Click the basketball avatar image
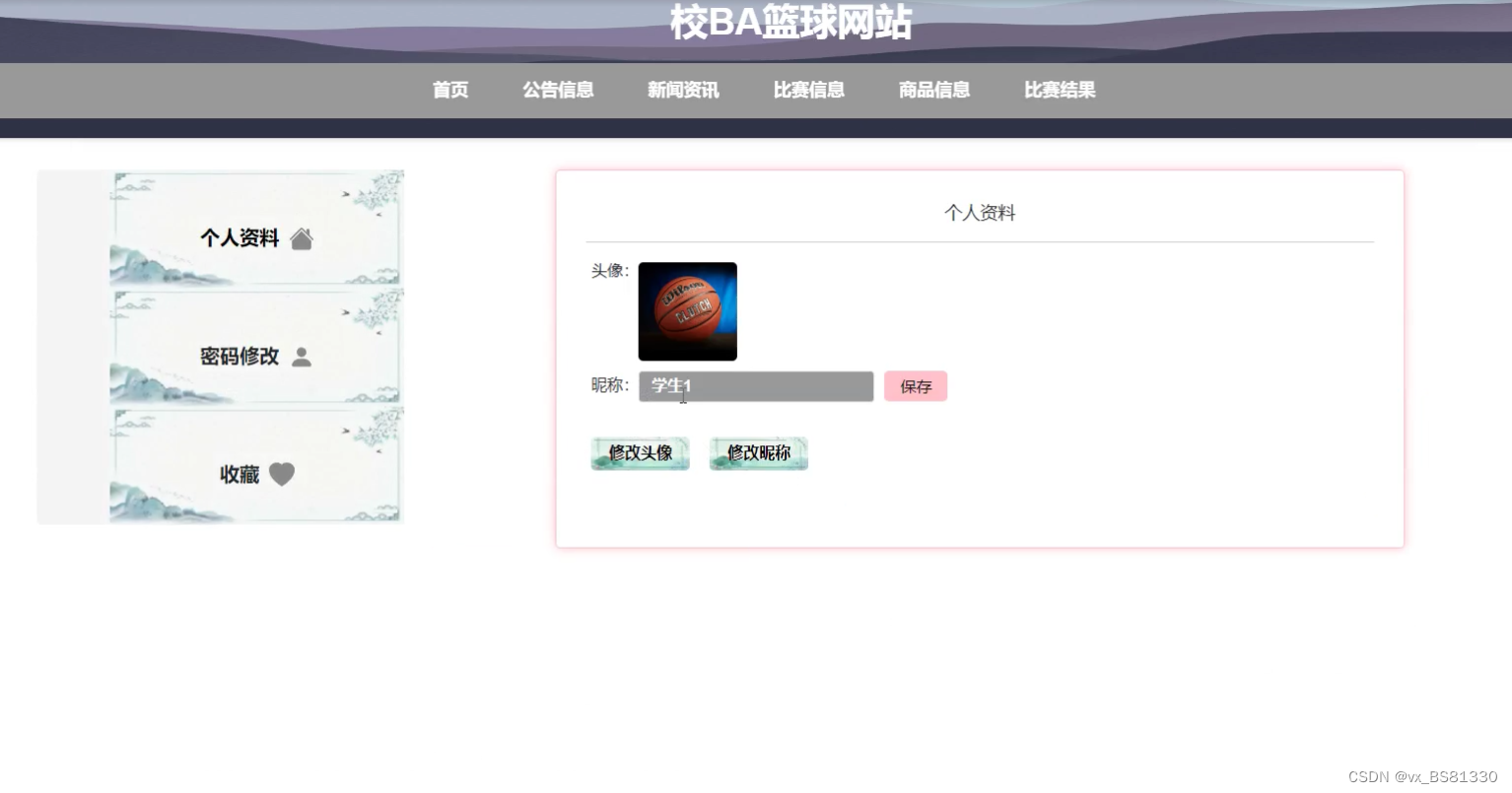 point(688,311)
